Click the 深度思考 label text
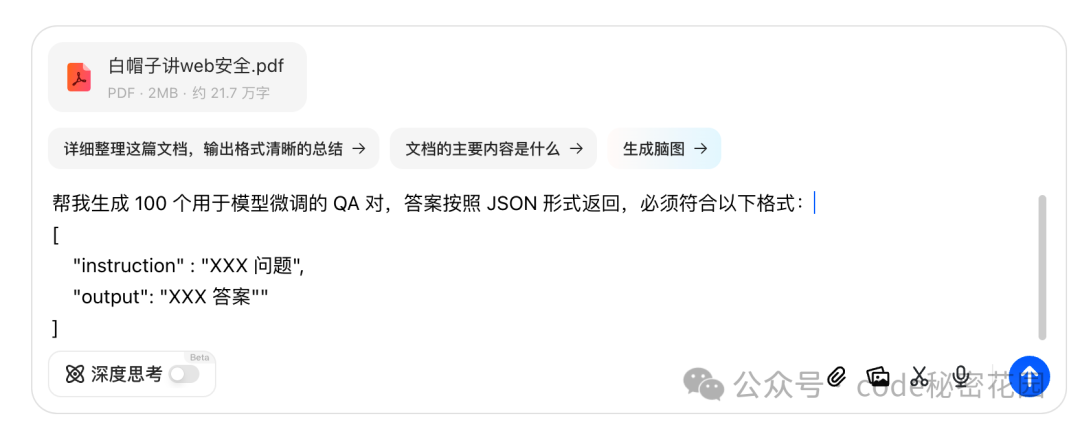1080x429 pixels. pyautogui.click(x=127, y=375)
